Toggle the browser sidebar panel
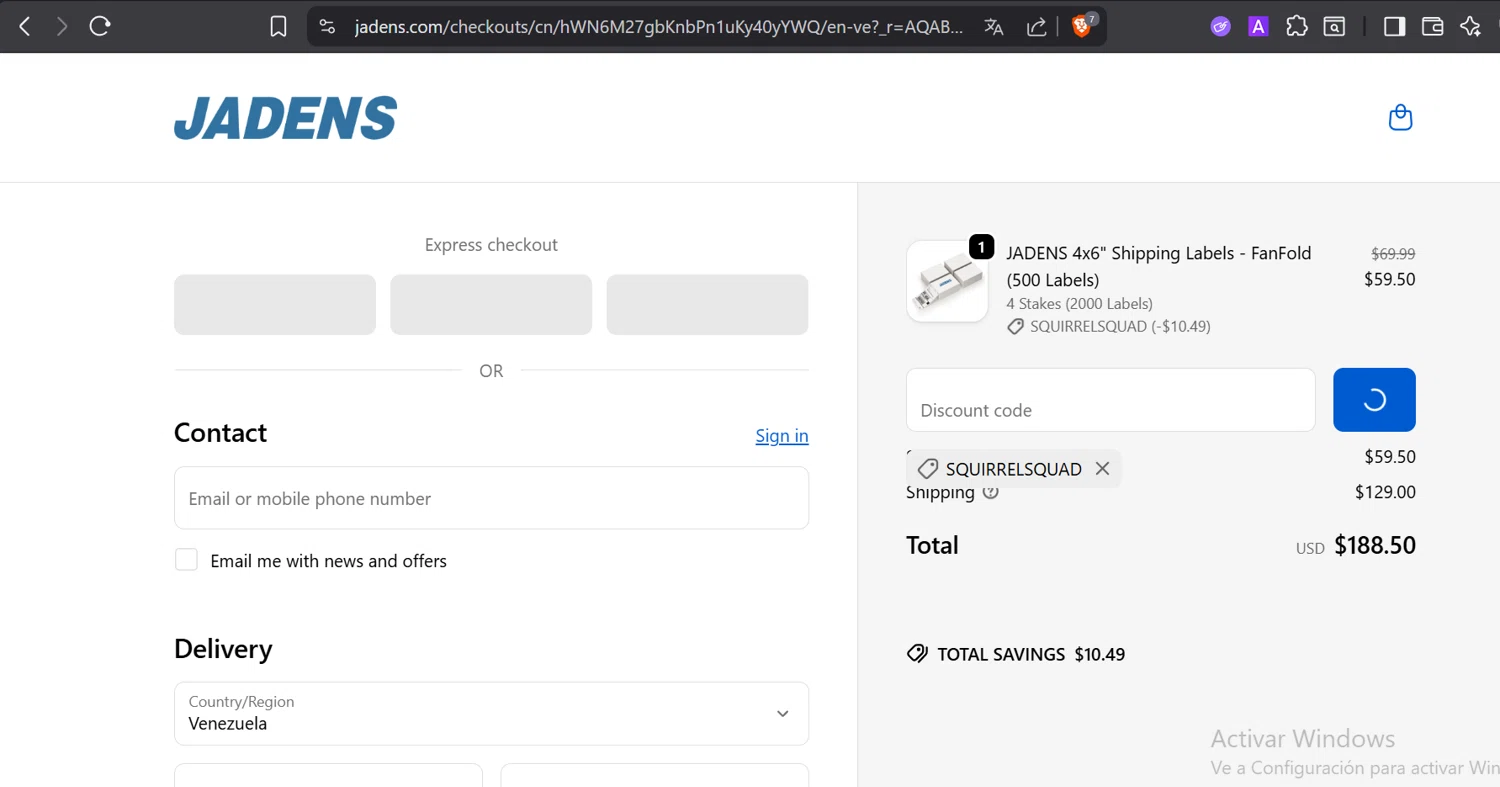 [x=1394, y=27]
